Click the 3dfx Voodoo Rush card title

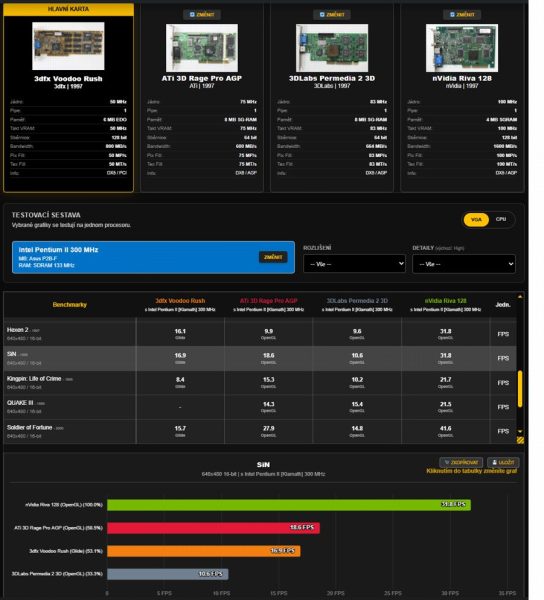(68, 79)
